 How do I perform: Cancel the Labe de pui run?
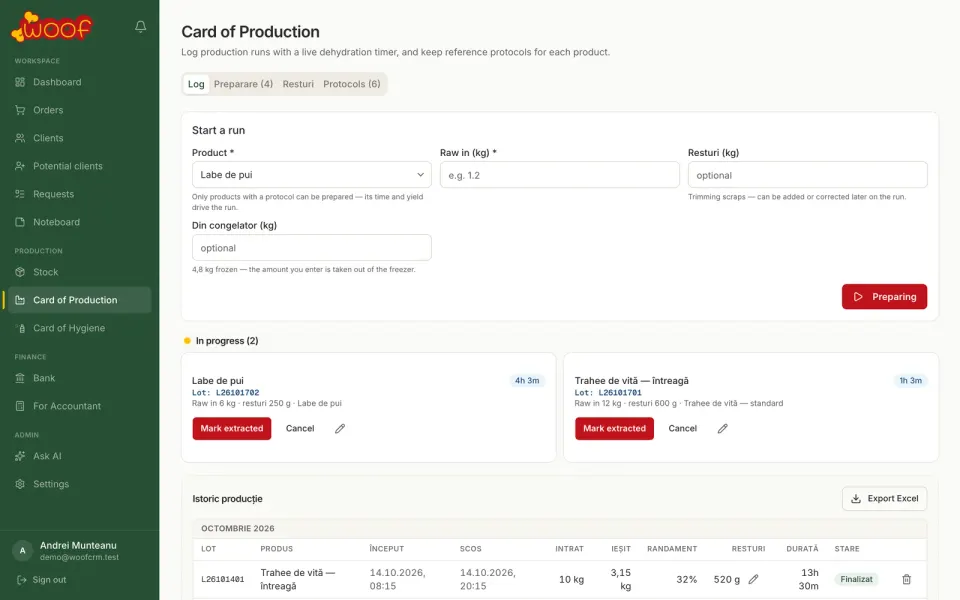[300, 429]
